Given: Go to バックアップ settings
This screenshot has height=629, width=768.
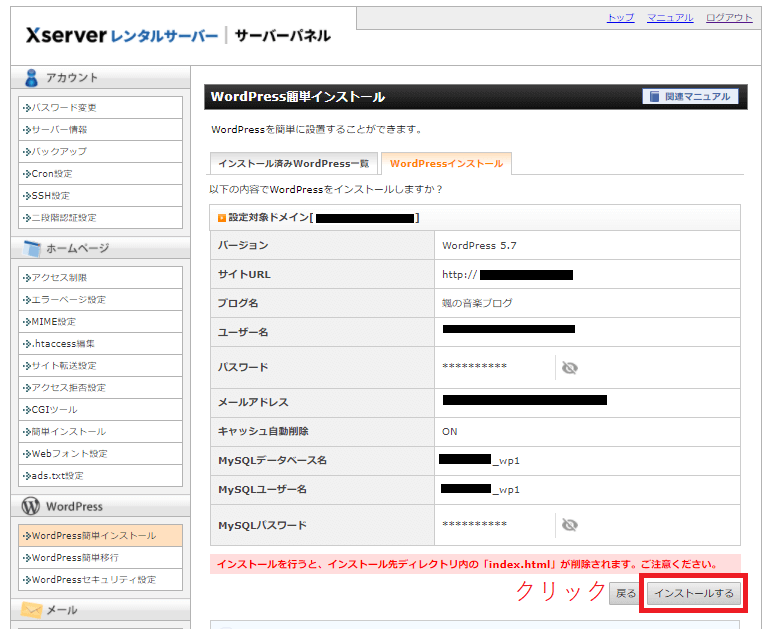Looking at the screenshot, I should 100,152.
